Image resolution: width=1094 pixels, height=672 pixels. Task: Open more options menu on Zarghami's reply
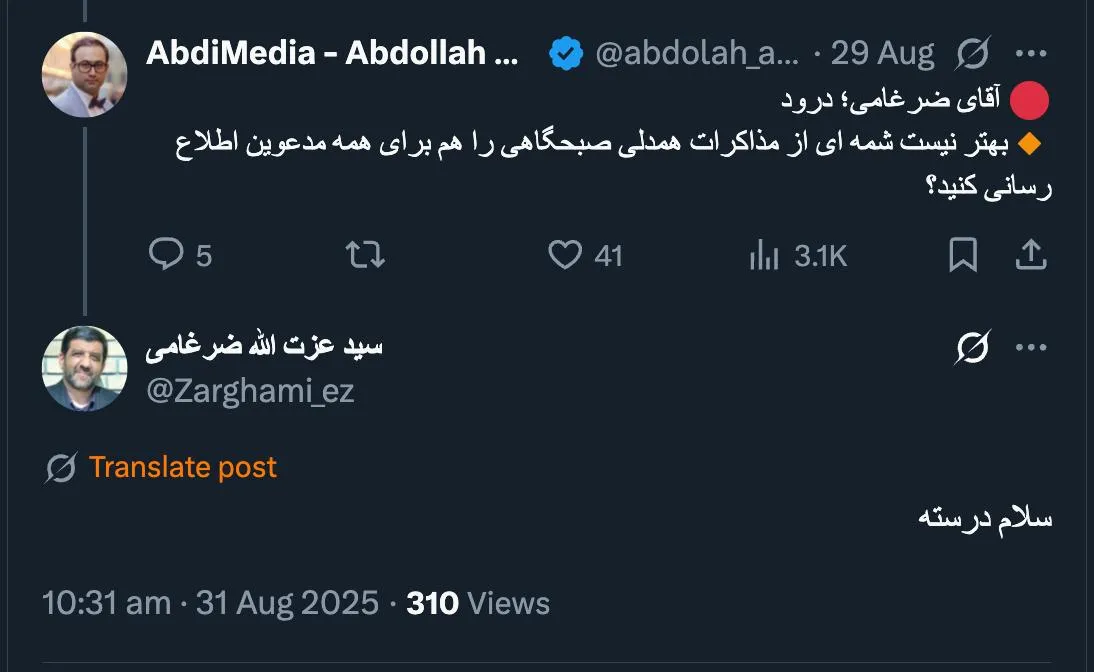pyautogui.click(x=1031, y=347)
